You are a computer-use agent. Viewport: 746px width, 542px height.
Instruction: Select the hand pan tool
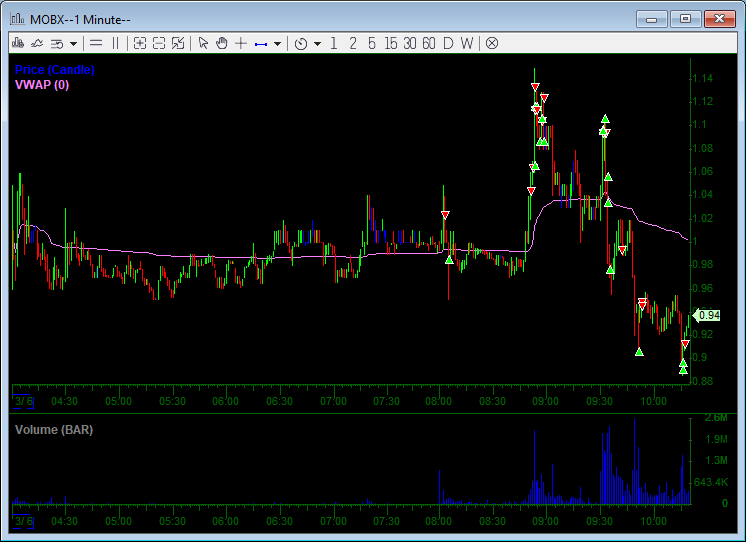point(222,43)
